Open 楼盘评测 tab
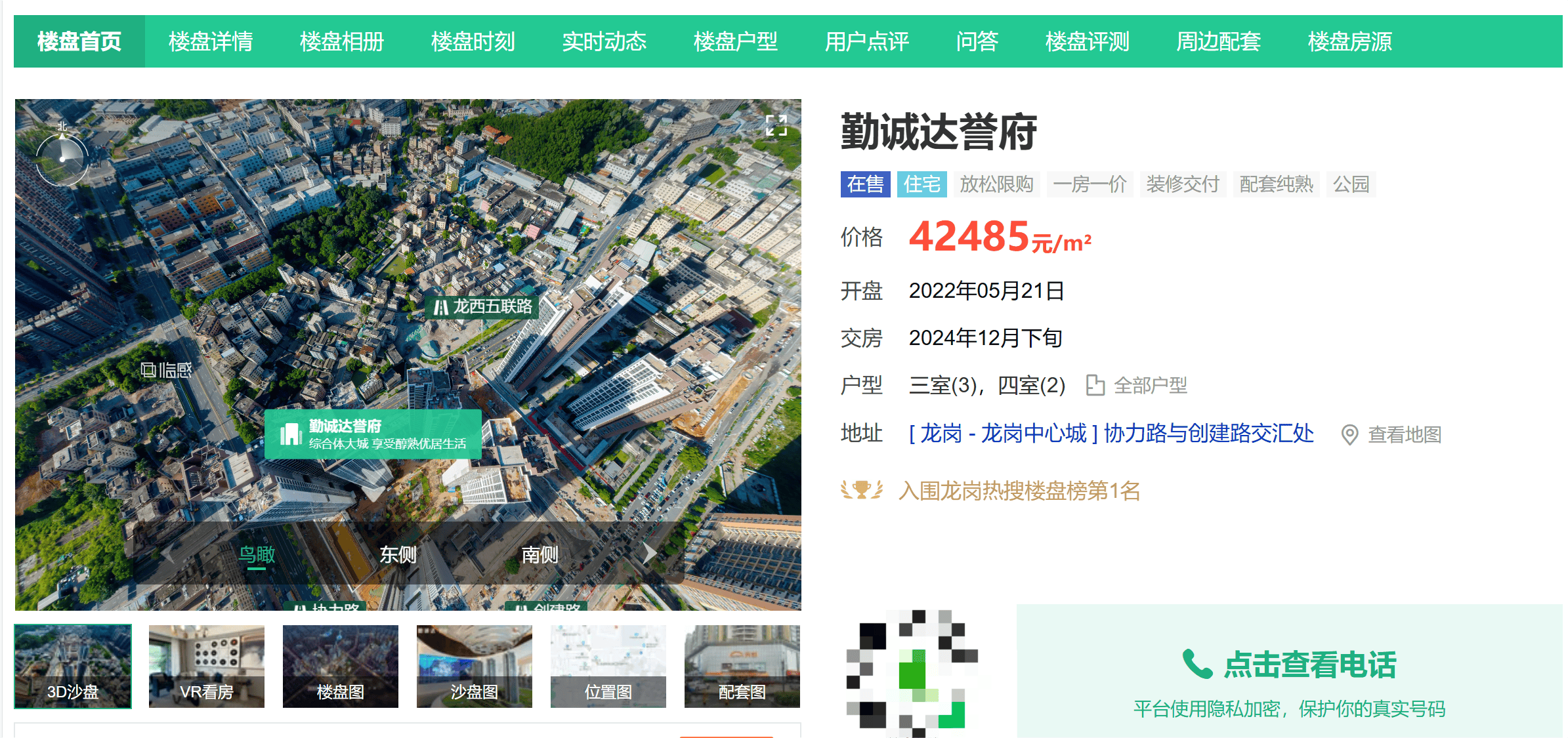 click(1088, 41)
